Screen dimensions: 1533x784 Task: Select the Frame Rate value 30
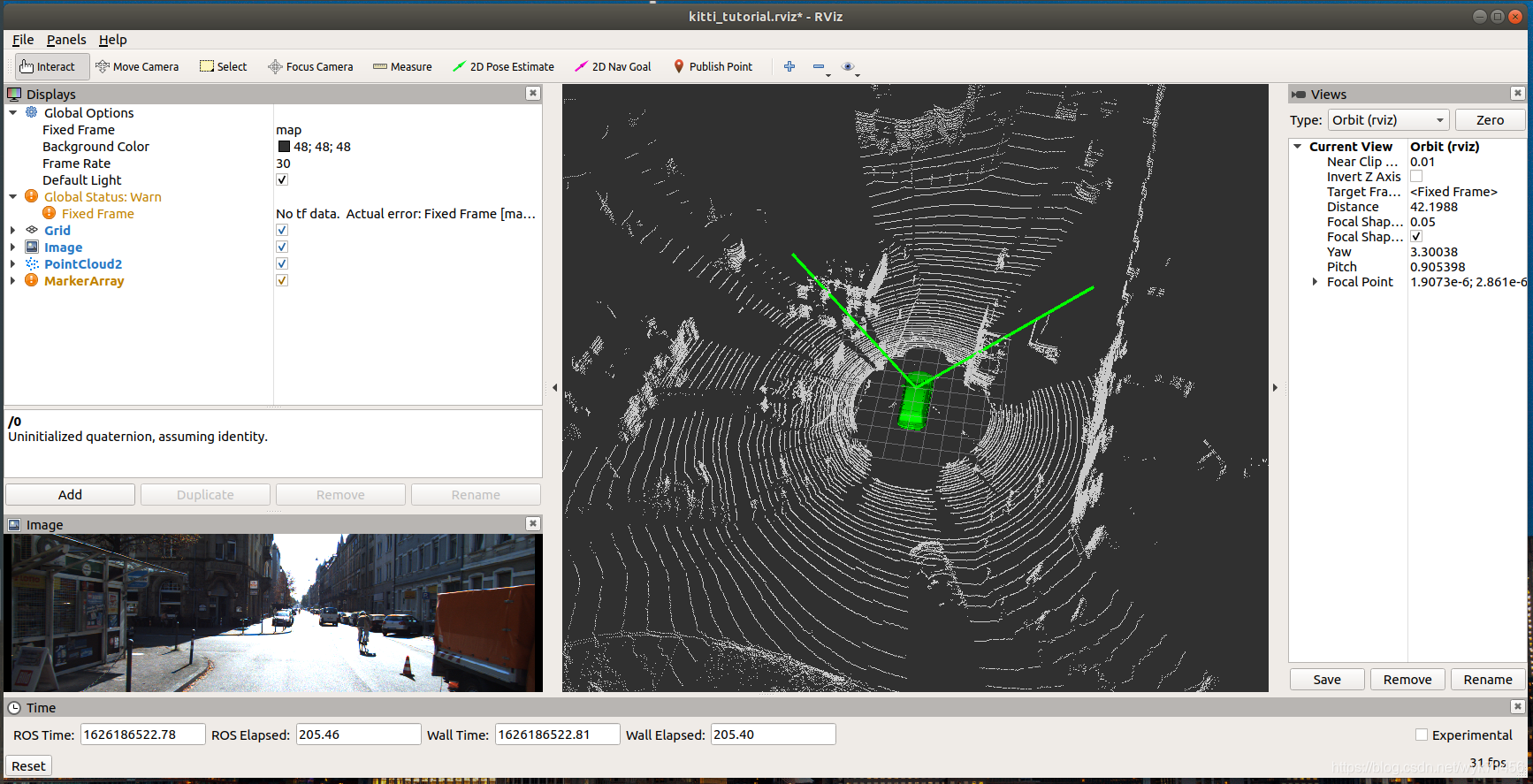coord(283,164)
